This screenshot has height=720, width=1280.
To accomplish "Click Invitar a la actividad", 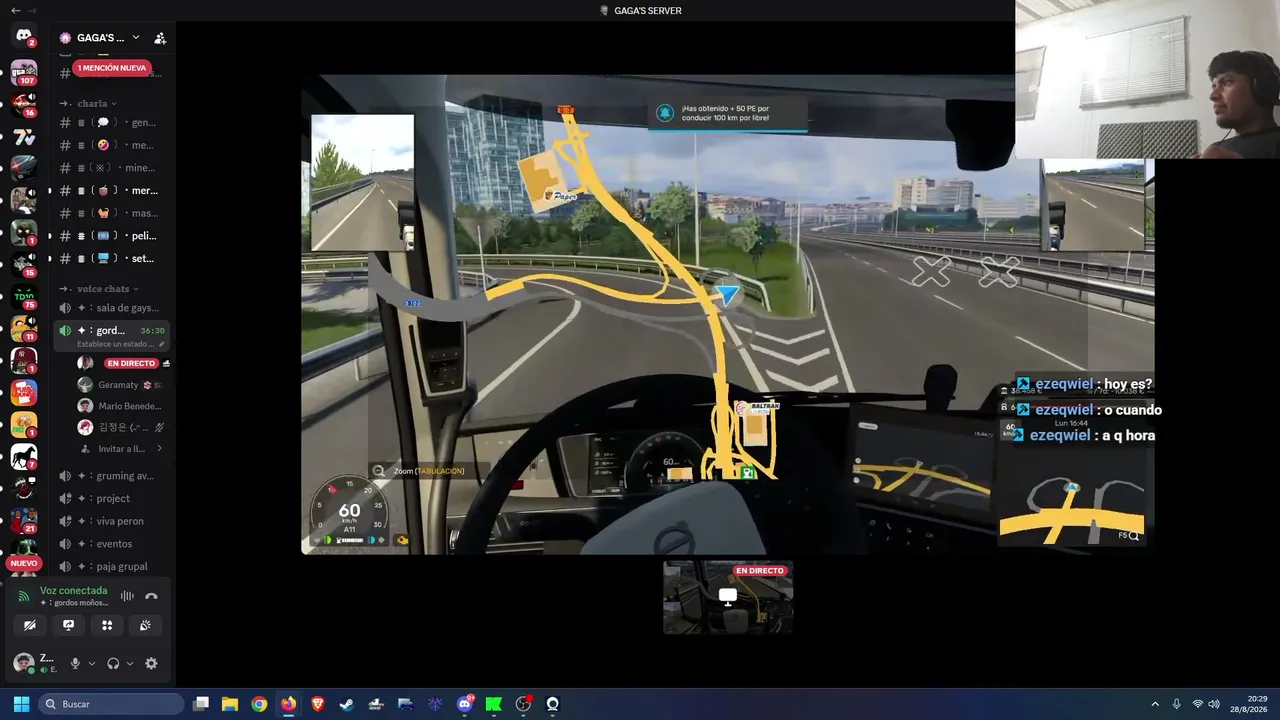I will click(121, 449).
